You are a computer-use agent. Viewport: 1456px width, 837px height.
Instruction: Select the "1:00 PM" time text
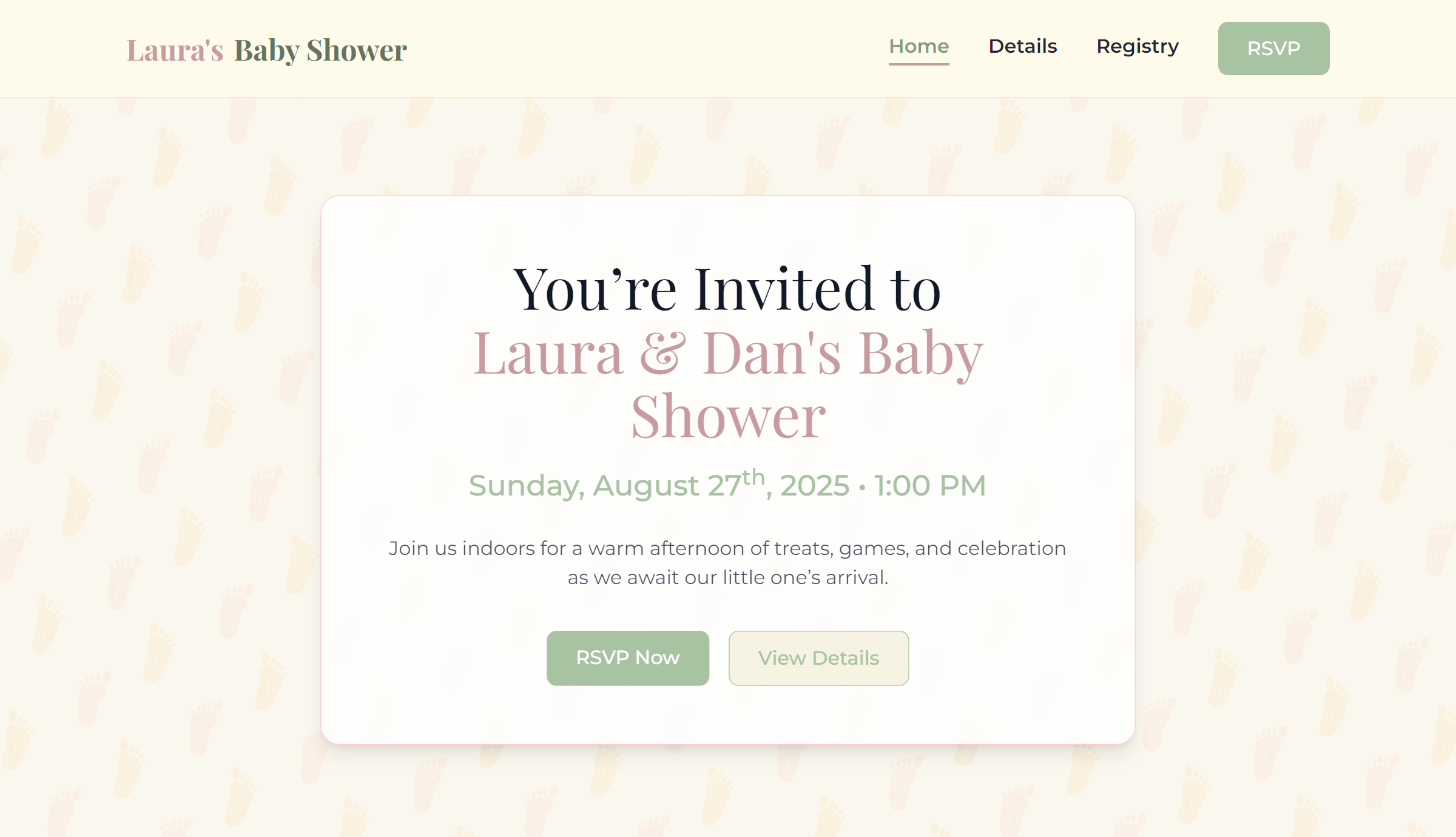[x=930, y=485]
